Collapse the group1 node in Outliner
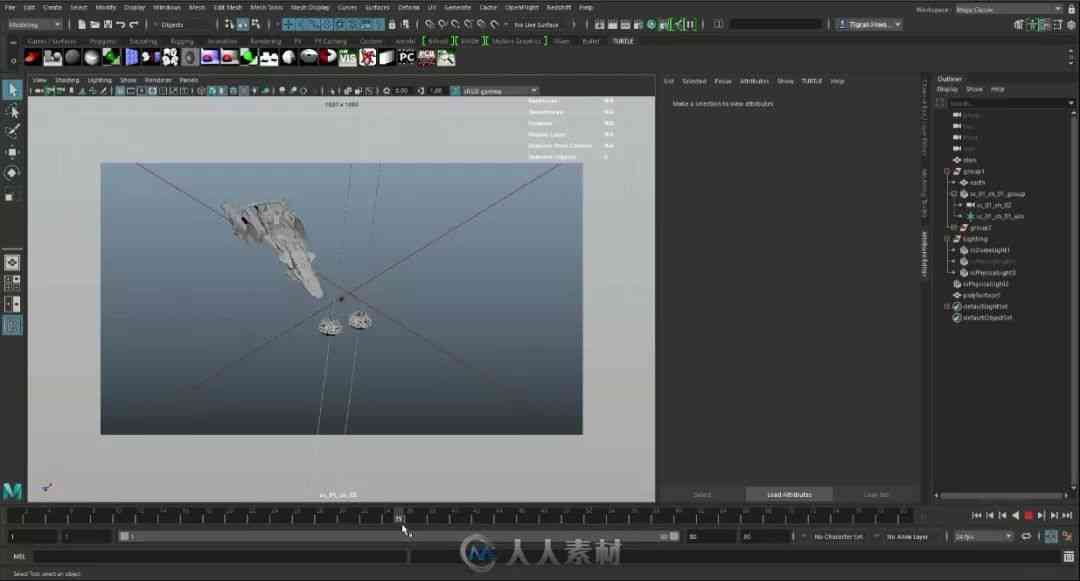 (x=947, y=171)
